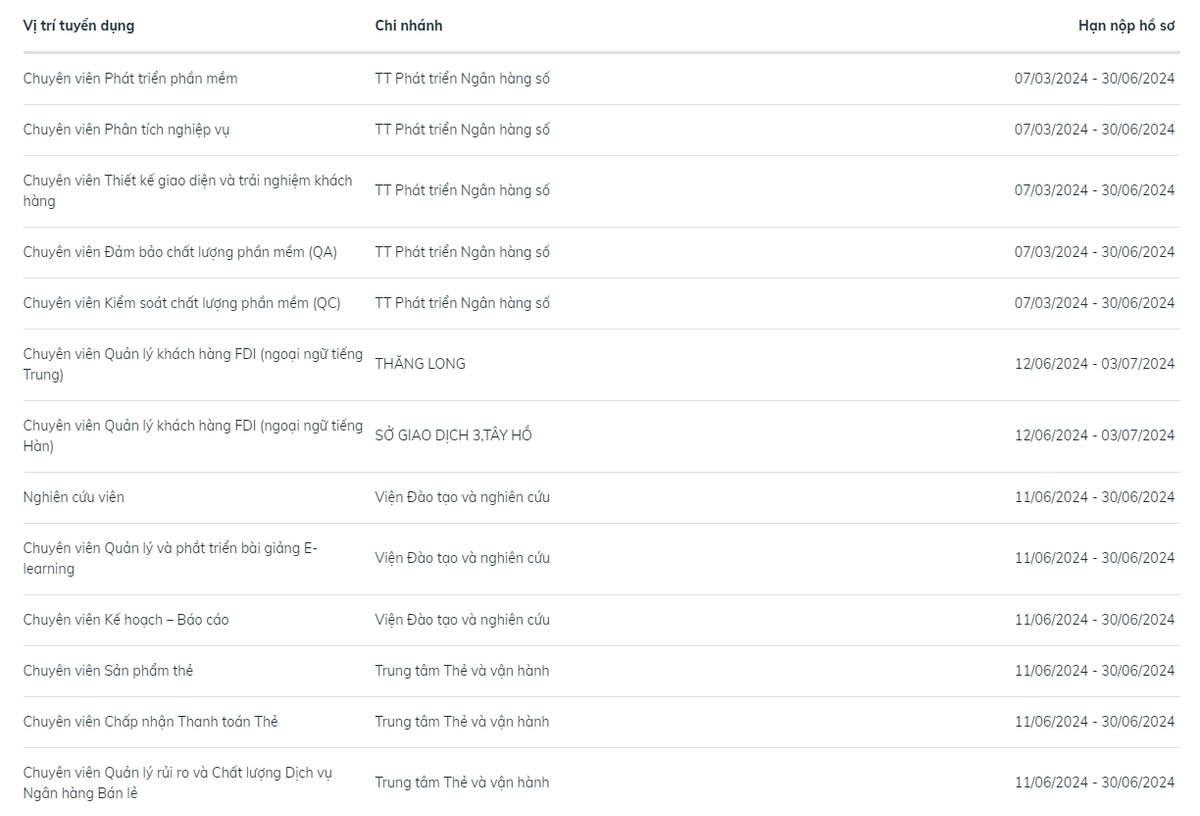Click the THĂNG LONG branch cell

tap(420, 364)
